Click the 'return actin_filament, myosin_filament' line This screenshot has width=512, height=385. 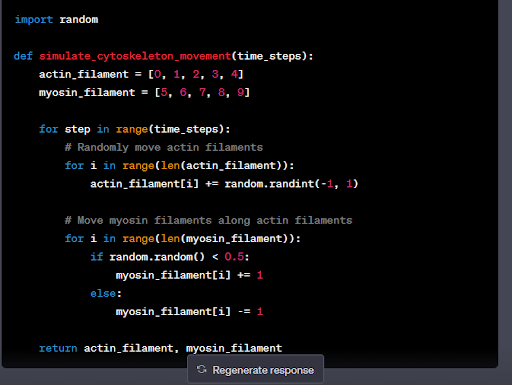[160, 348]
